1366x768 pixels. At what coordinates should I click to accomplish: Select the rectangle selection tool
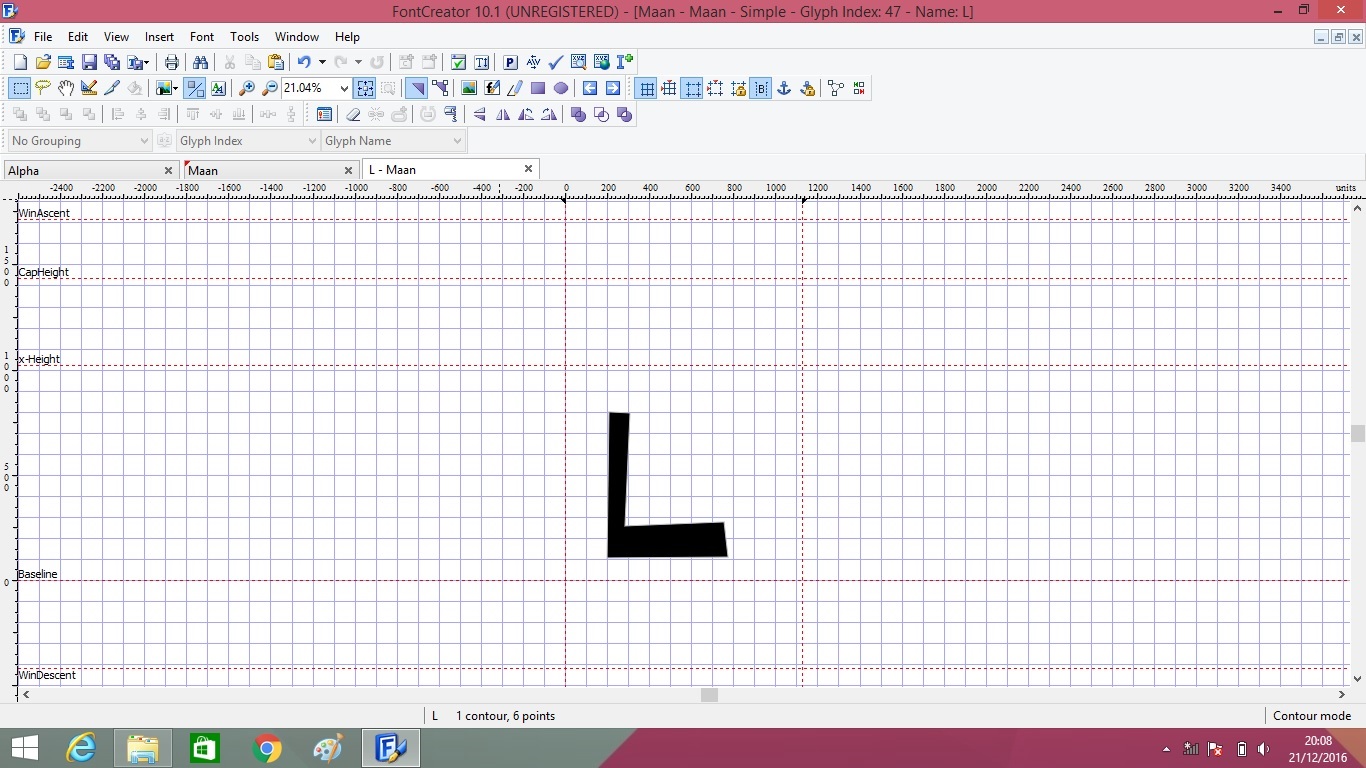(x=20, y=88)
